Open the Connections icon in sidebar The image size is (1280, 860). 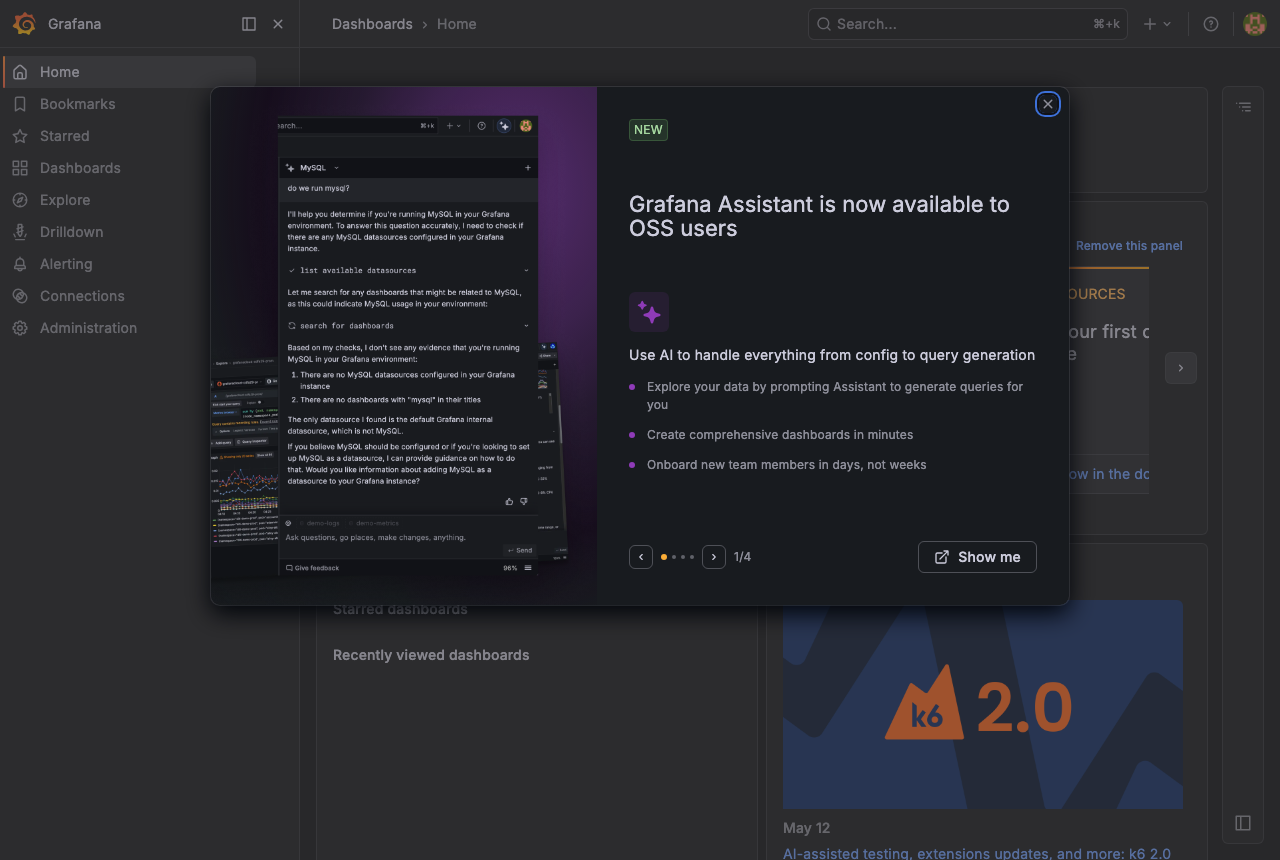(x=20, y=296)
